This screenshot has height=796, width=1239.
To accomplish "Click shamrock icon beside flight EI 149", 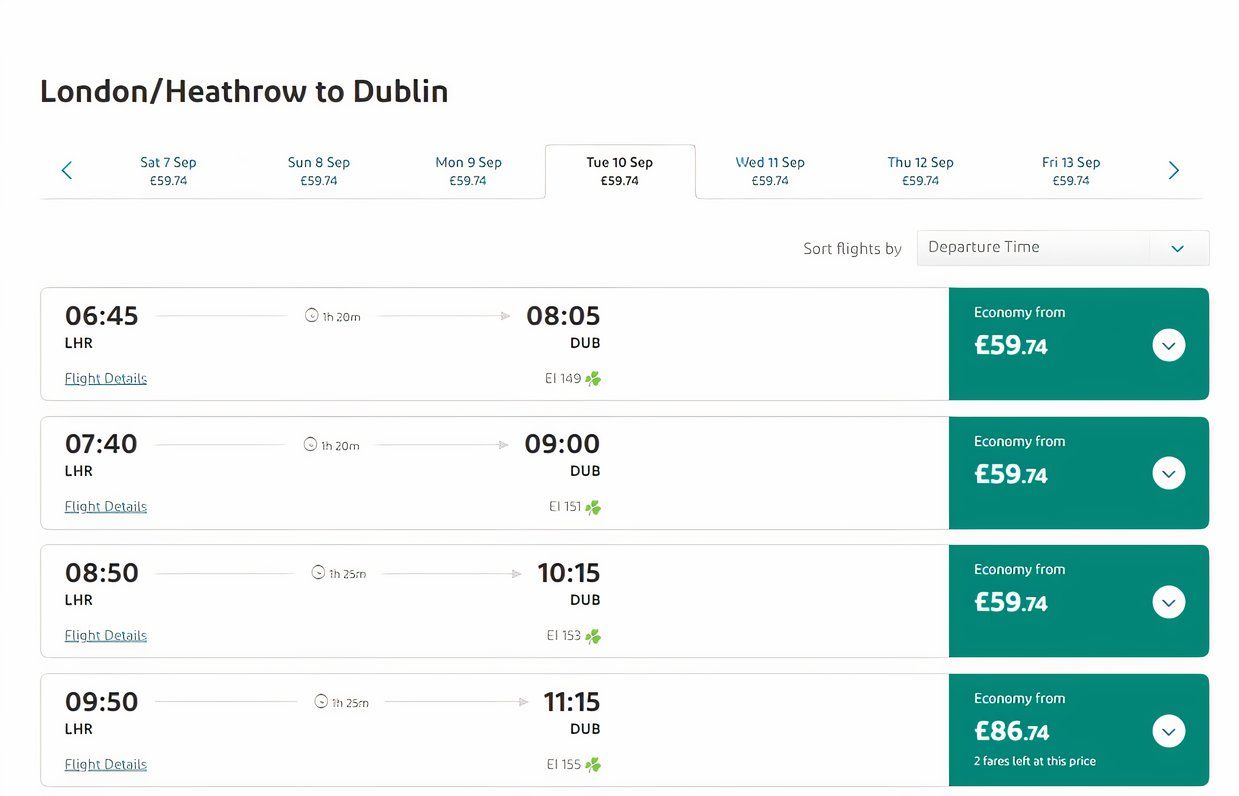I will coord(593,379).
